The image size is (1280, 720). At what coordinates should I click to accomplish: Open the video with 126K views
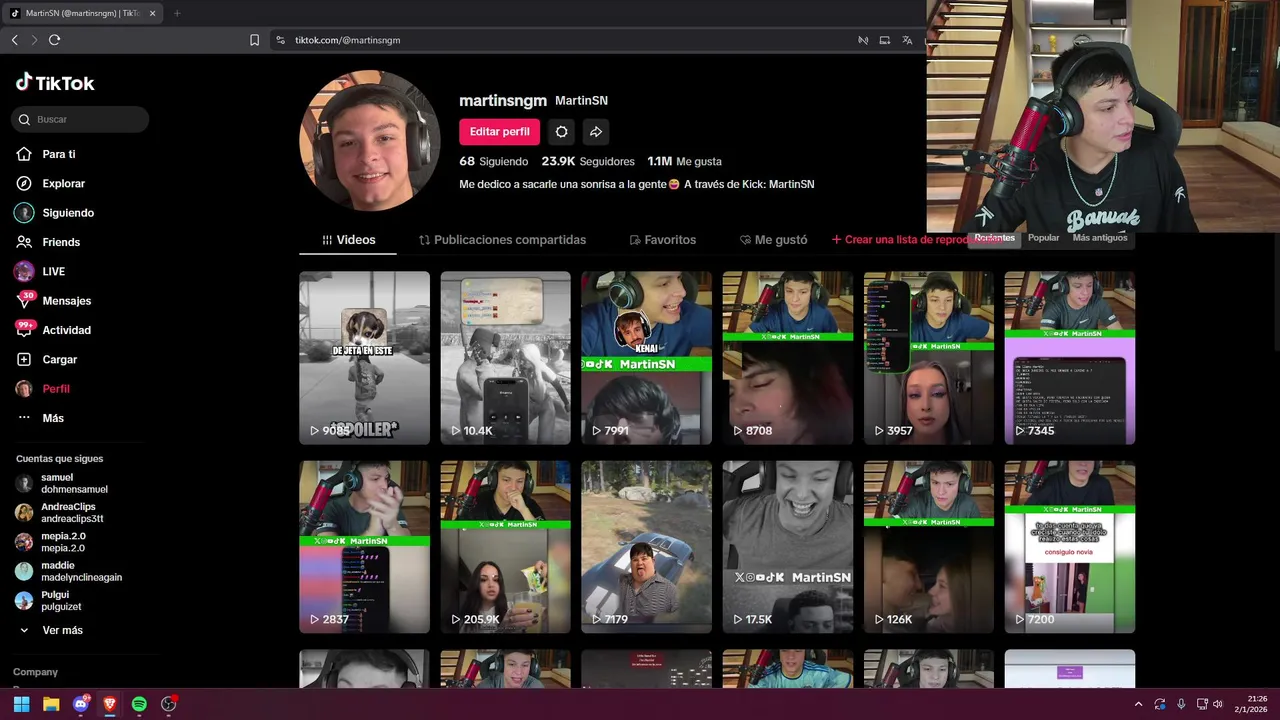point(928,546)
